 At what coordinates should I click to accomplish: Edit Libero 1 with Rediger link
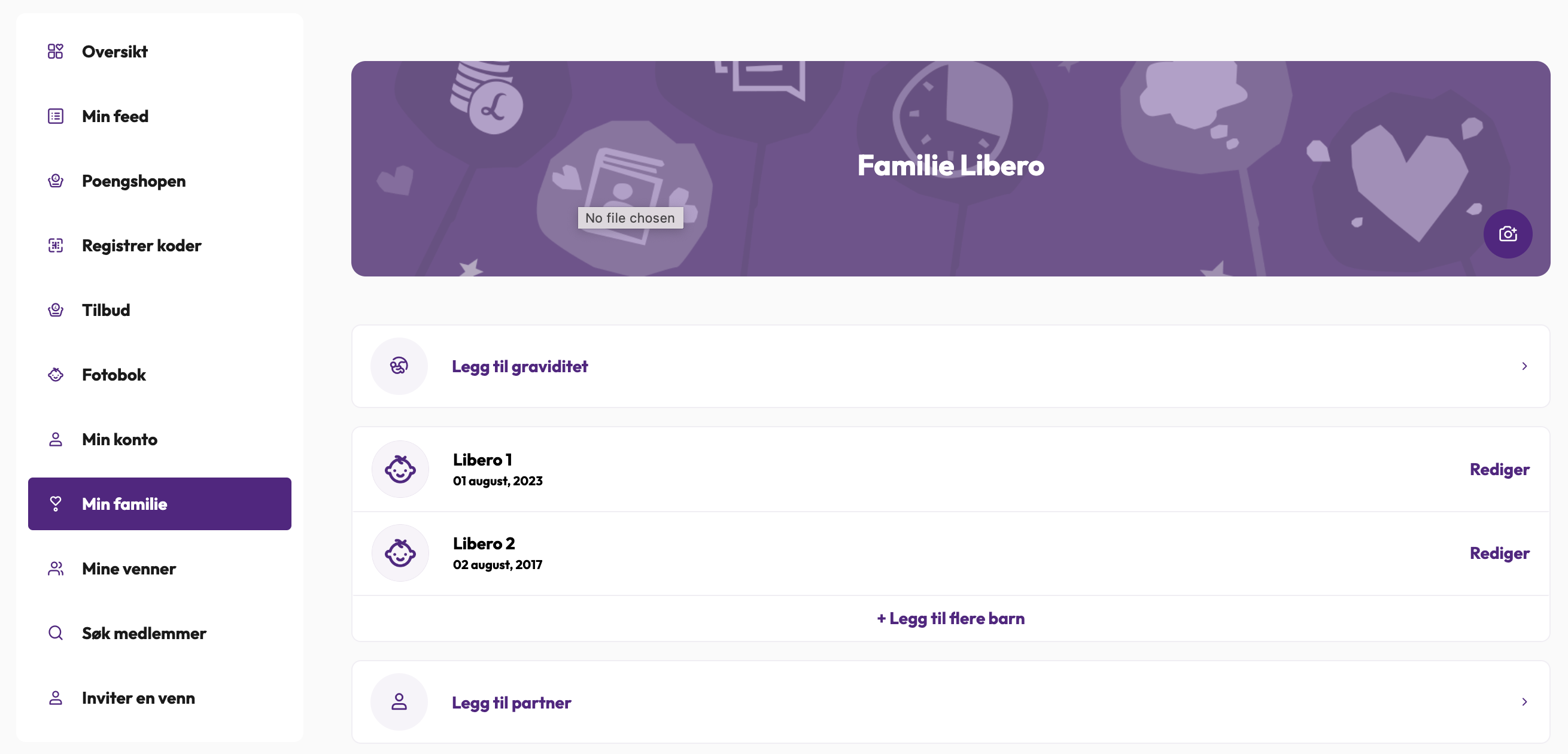point(1499,469)
